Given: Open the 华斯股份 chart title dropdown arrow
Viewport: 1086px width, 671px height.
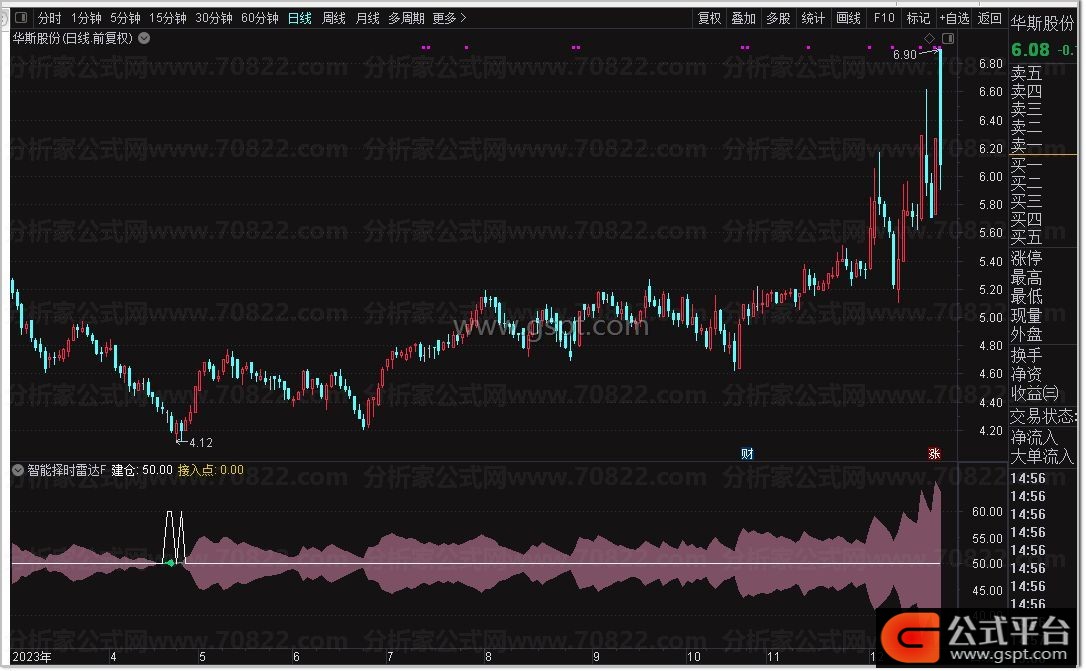Looking at the screenshot, I should (144, 39).
